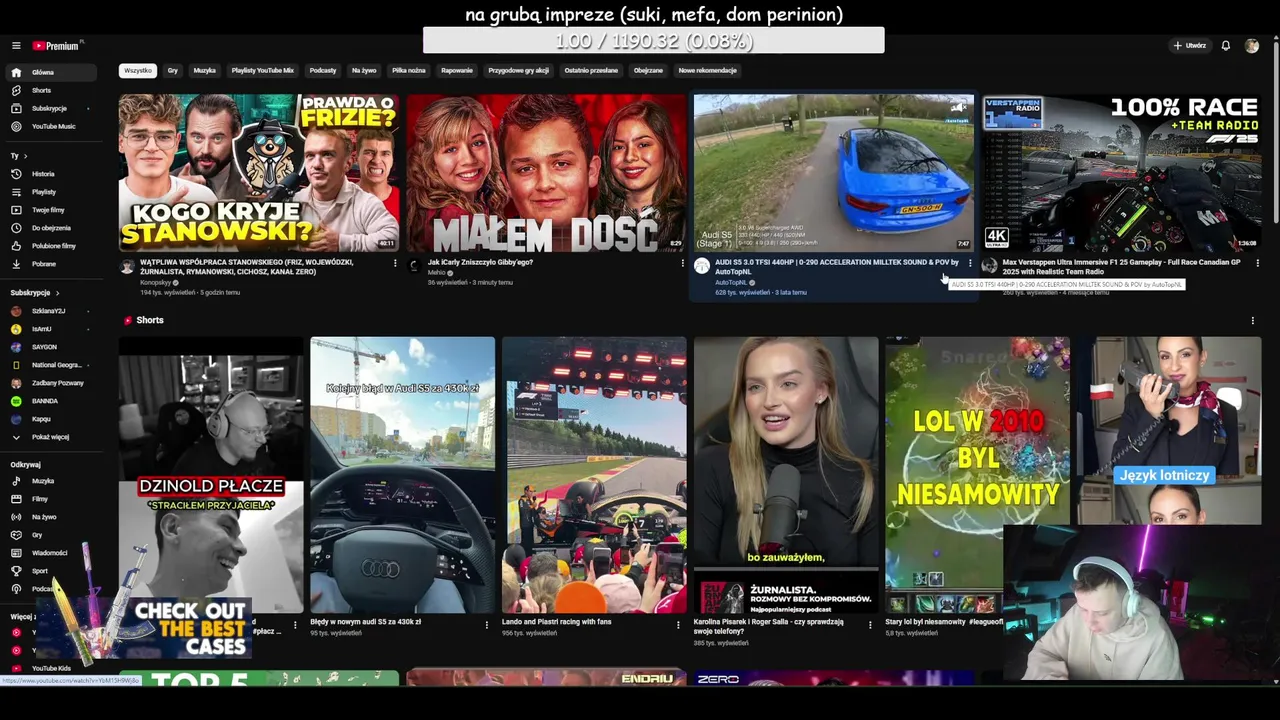The image size is (1280, 720).
Task: Open the hamburger guide menu
Action: pos(16,46)
